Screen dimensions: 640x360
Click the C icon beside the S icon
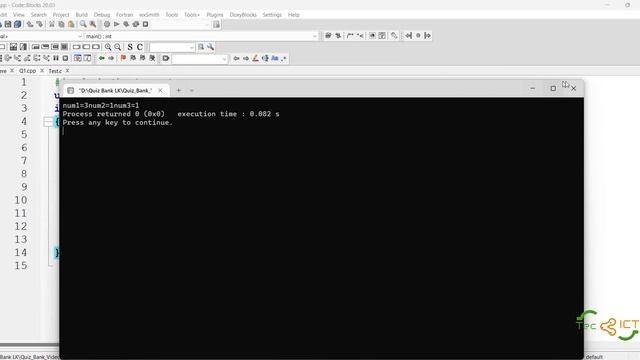140,47
